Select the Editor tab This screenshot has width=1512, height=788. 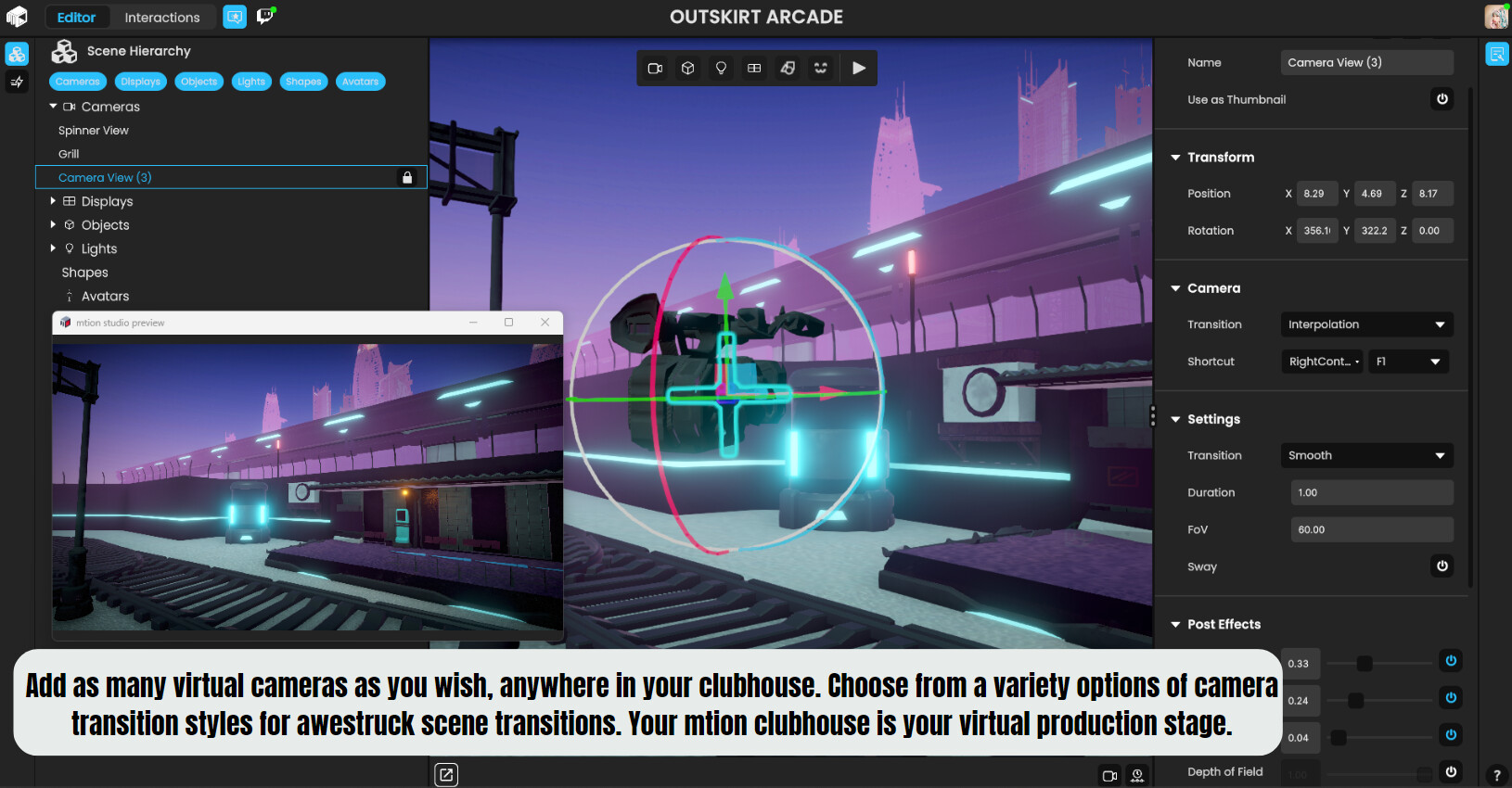[76, 18]
